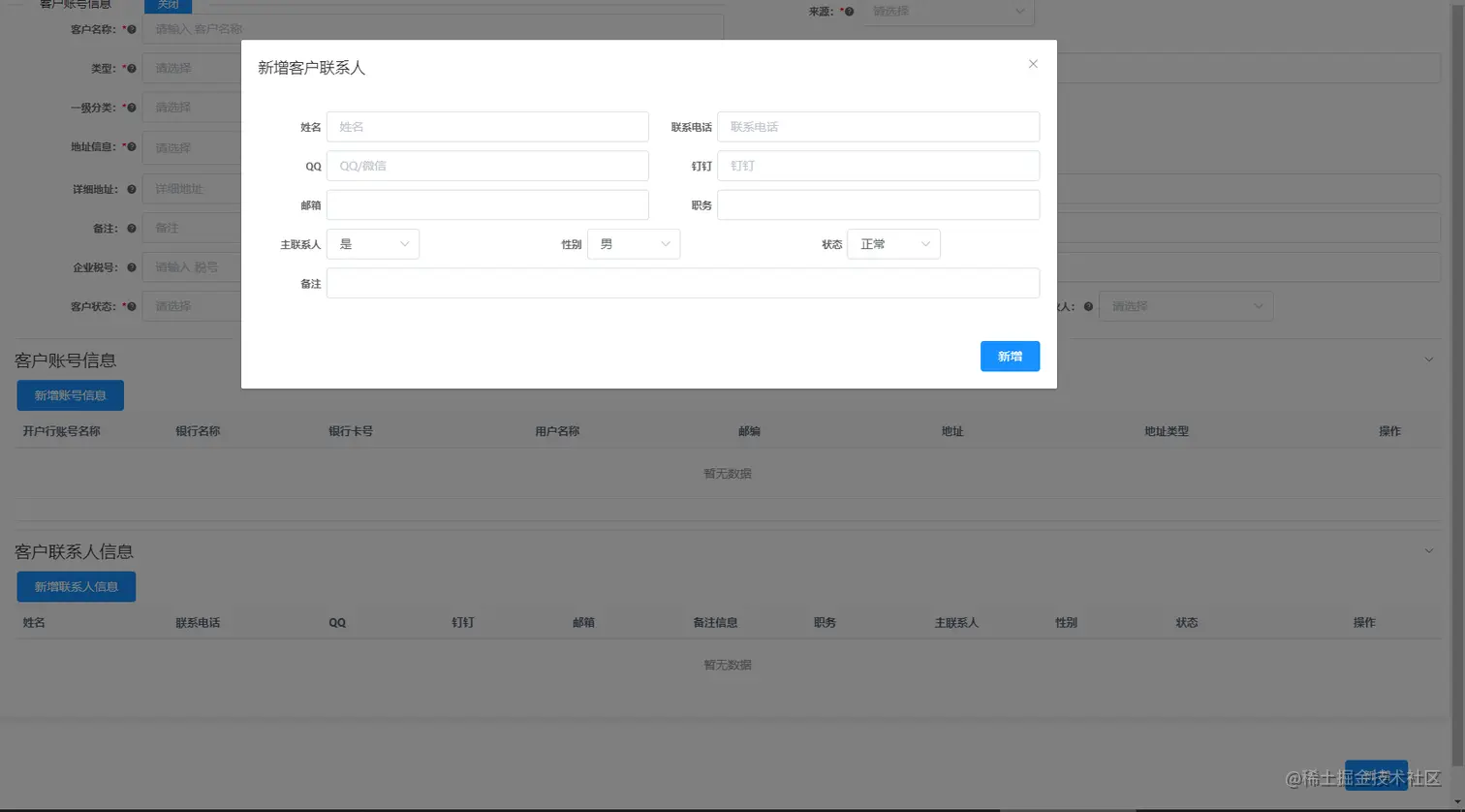Click the help icon beside 备注 label
Image resolution: width=1465 pixels, height=812 pixels.
134,228
